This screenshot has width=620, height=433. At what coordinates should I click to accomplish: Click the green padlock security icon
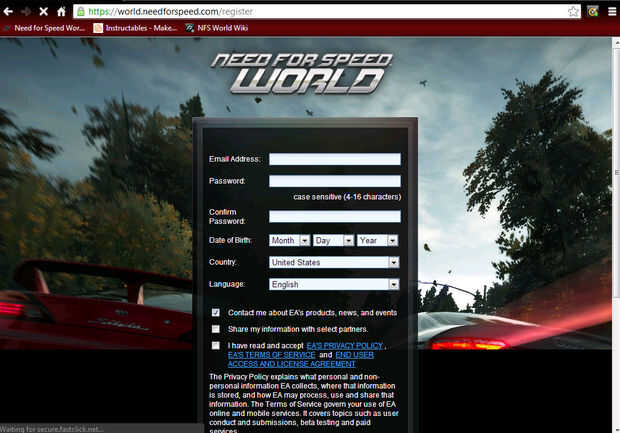[81, 11]
